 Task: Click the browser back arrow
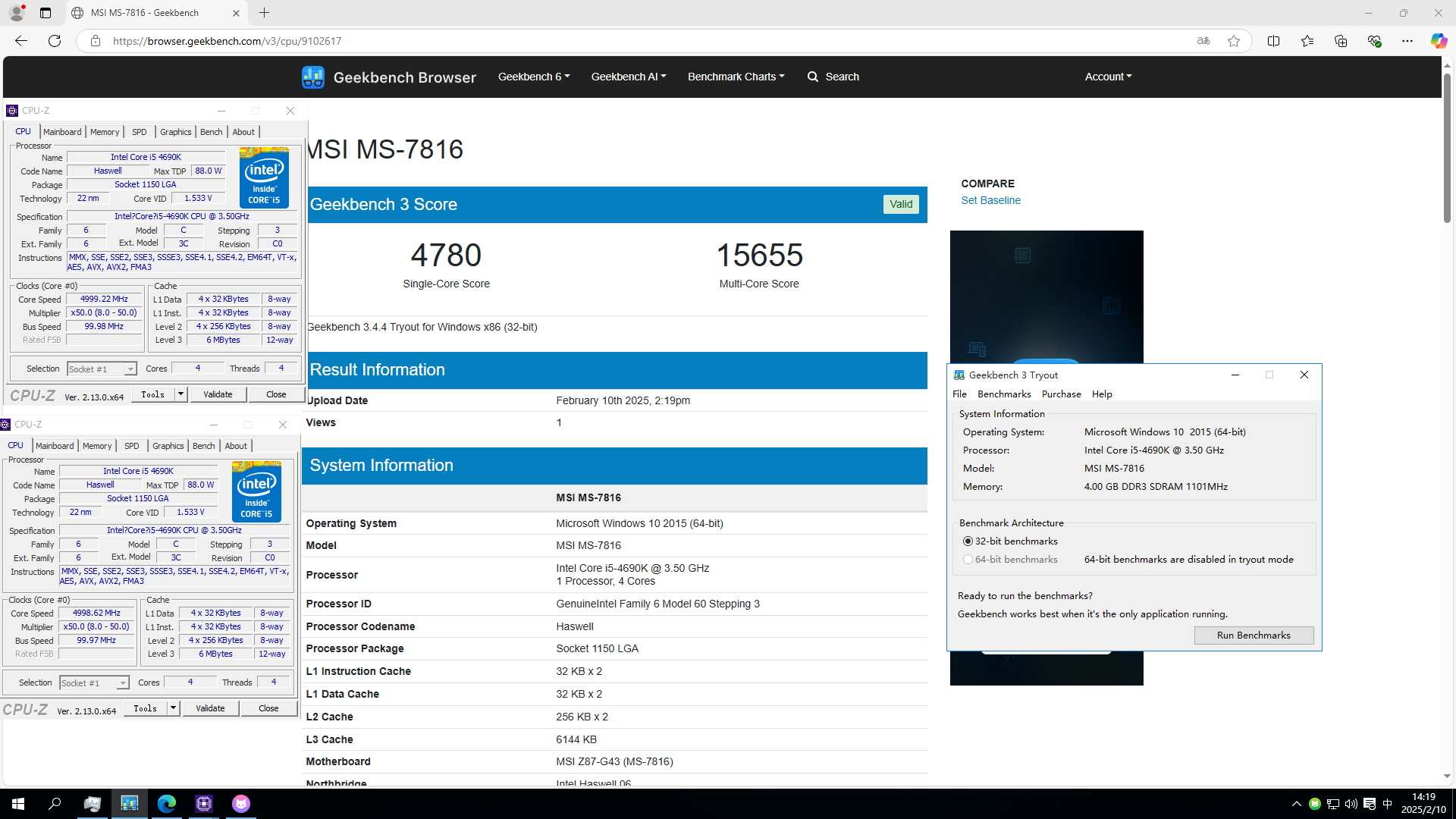pos(21,41)
